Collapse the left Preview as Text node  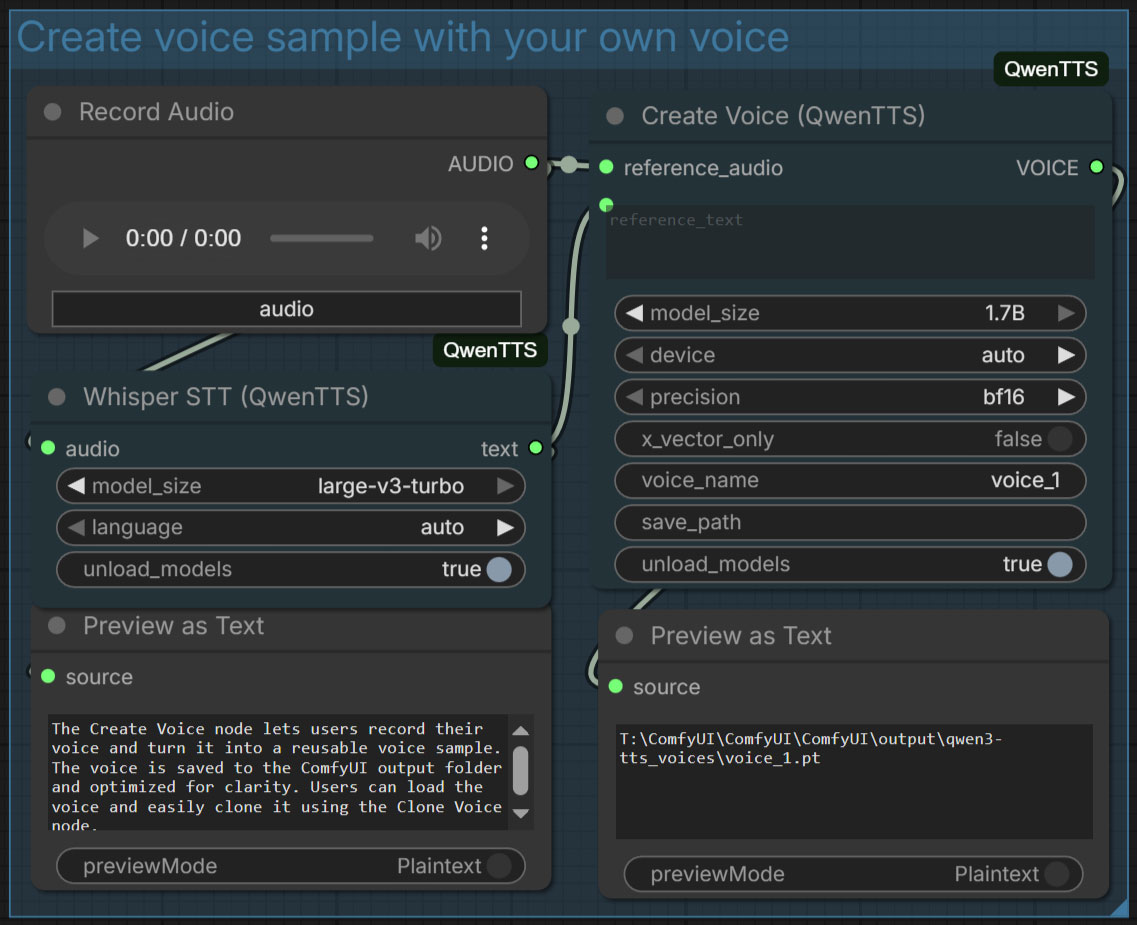click(x=57, y=626)
